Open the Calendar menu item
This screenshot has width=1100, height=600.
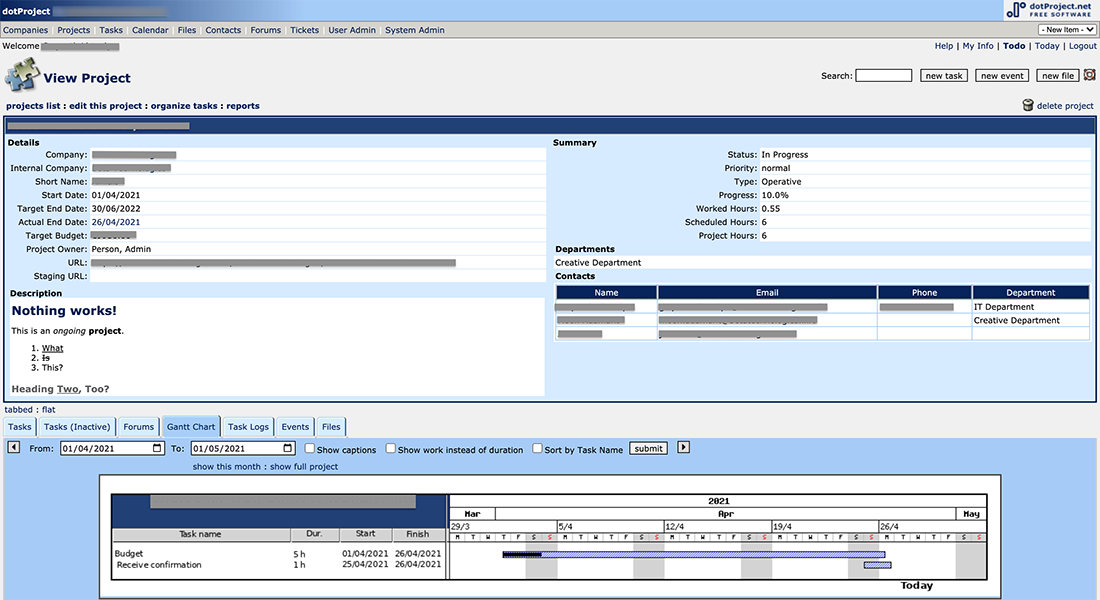pyautogui.click(x=150, y=30)
